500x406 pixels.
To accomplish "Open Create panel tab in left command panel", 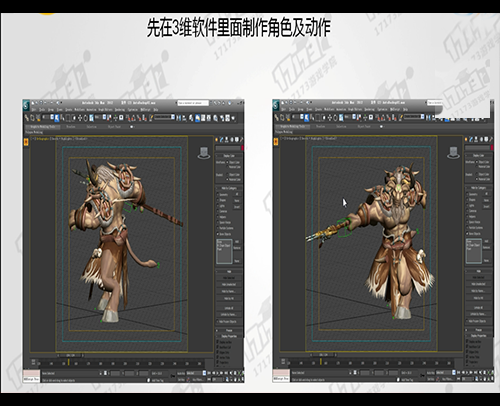I will [x=216, y=140].
